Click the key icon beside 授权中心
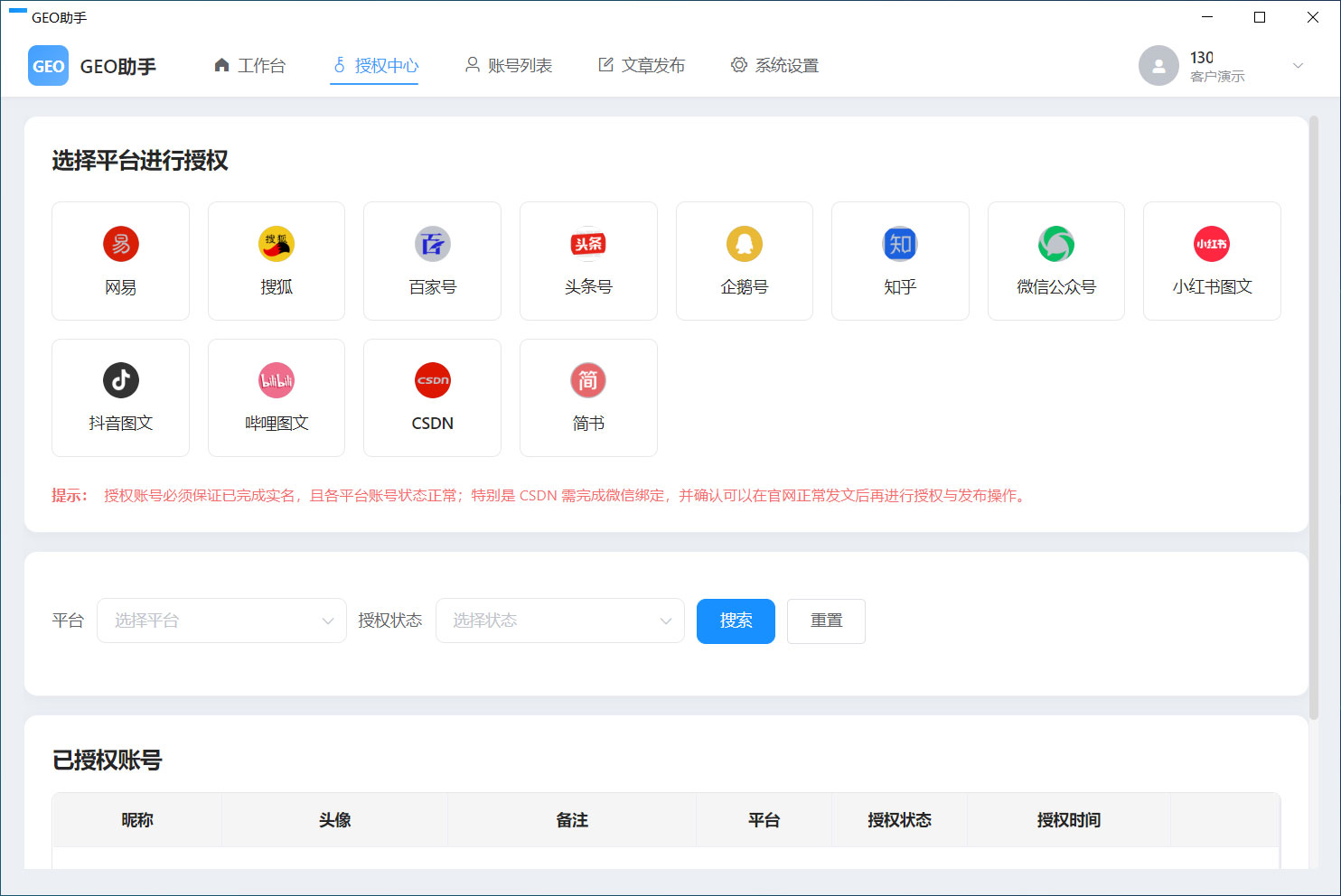Viewport: 1341px width, 896px height. [x=339, y=65]
